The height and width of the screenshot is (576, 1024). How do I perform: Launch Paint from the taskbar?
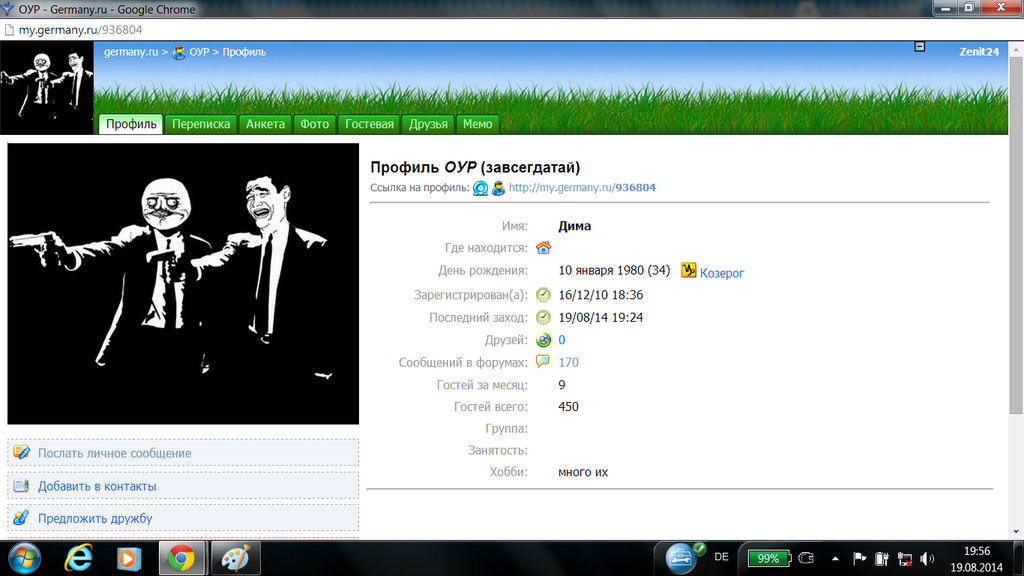(x=235, y=557)
